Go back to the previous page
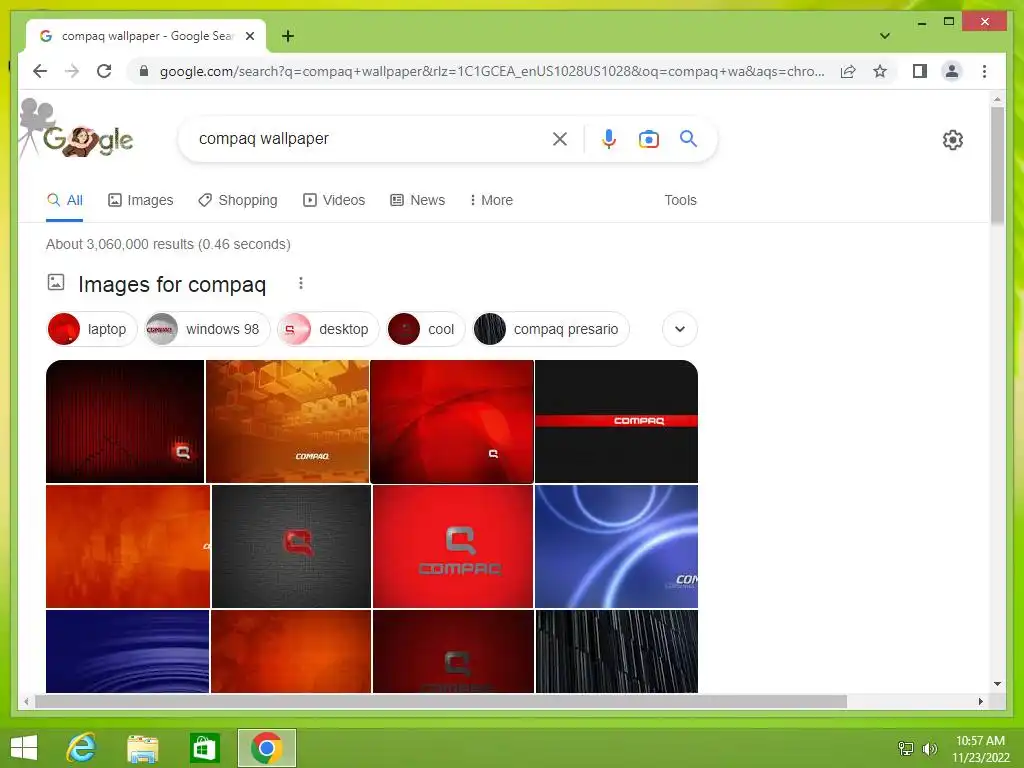 tap(40, 71)
